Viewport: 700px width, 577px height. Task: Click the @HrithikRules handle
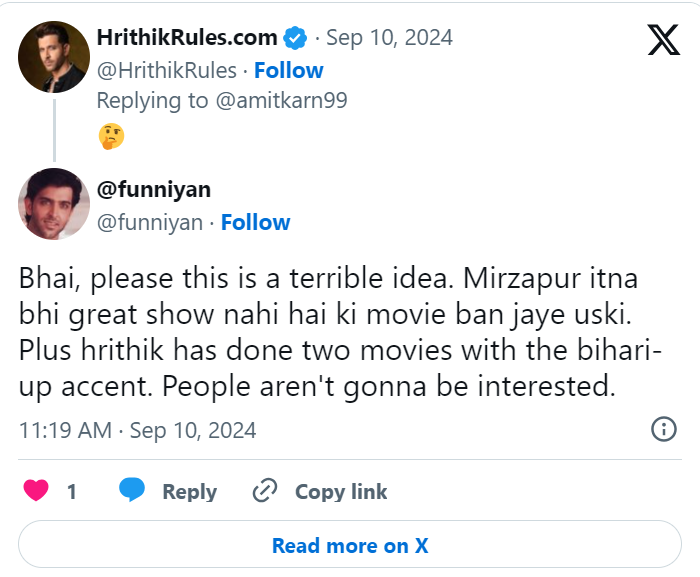(x=167, y=70)
